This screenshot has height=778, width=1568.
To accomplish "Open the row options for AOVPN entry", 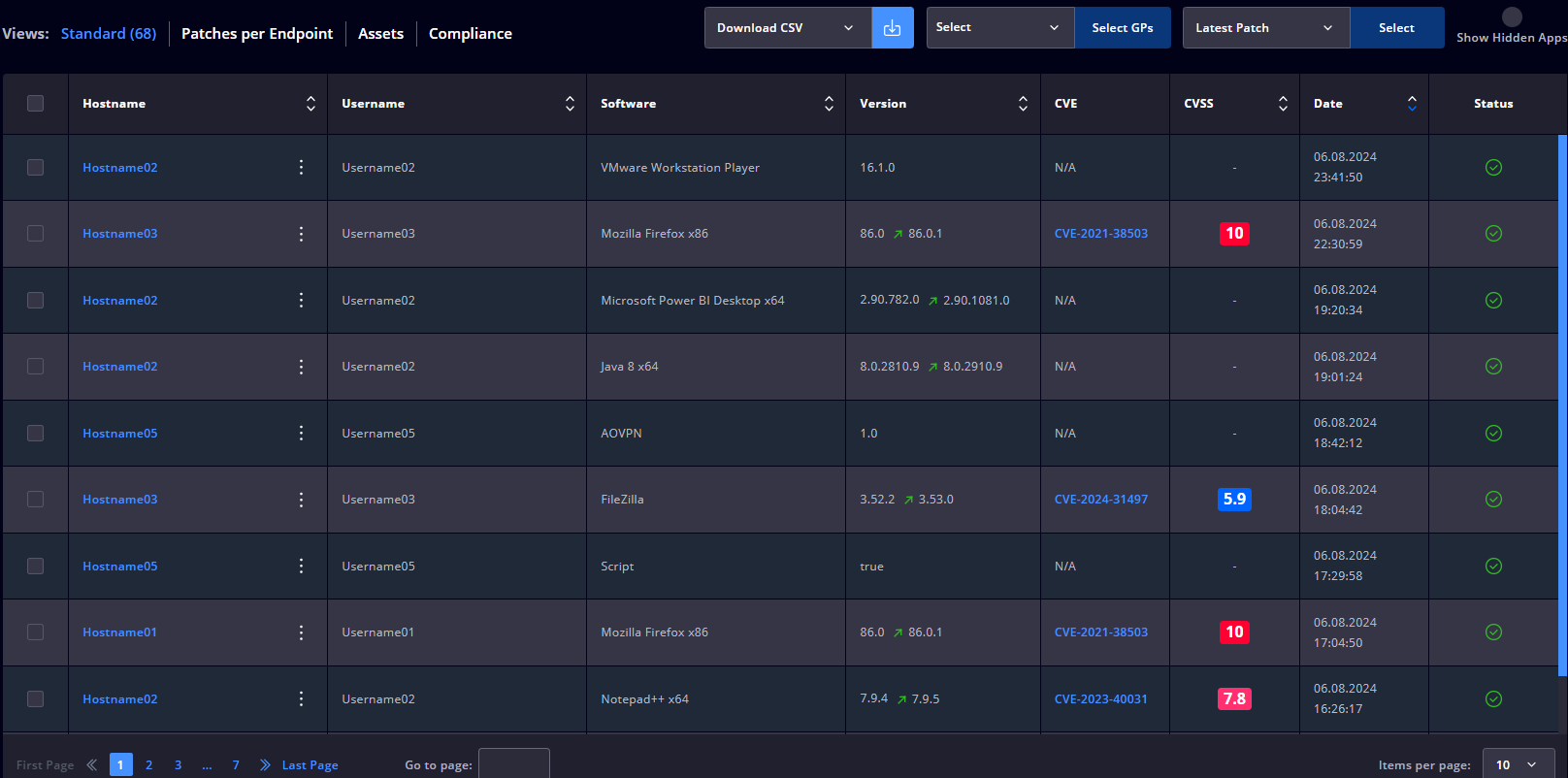I will 301,433.
